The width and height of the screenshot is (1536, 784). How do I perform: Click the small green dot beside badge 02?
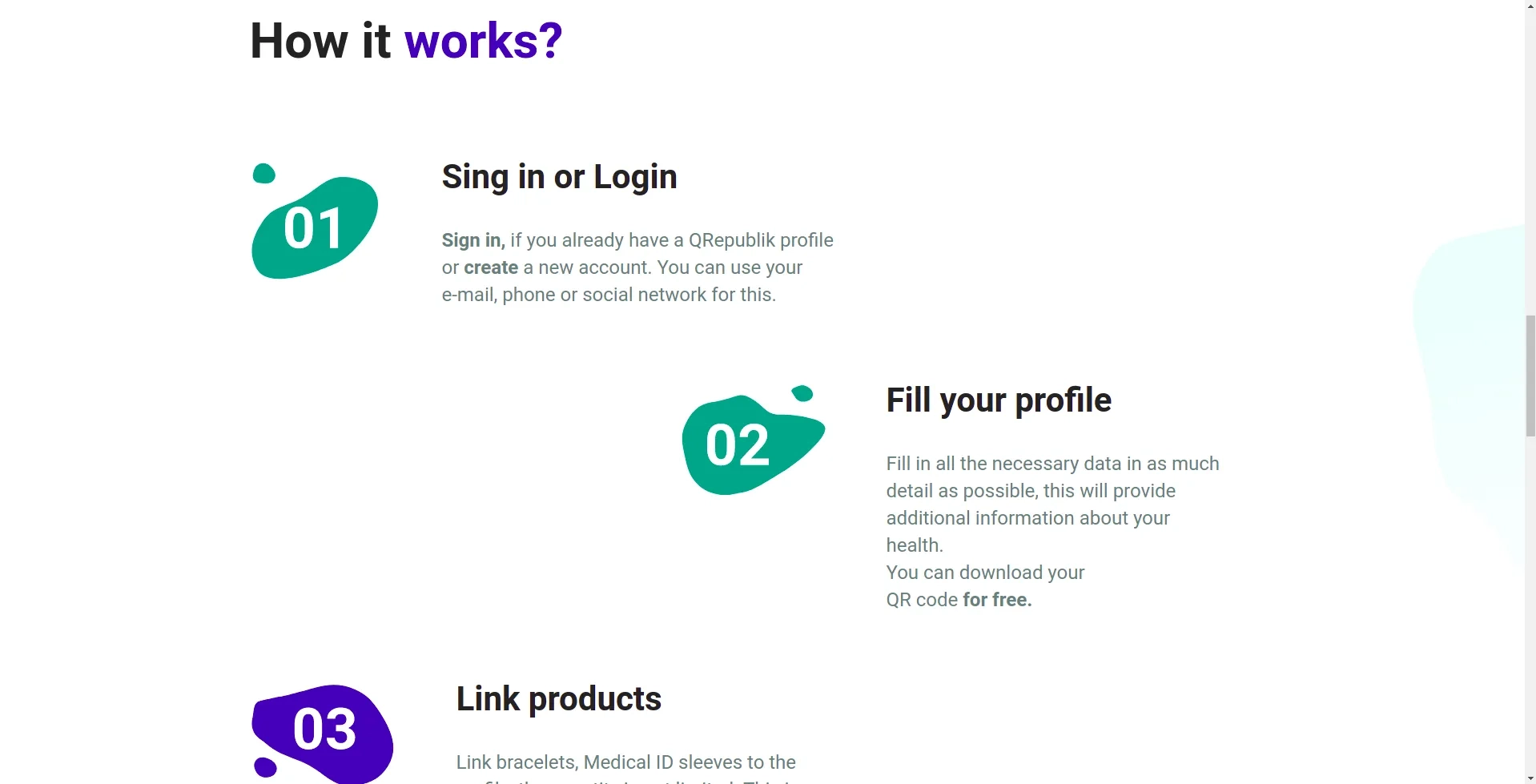(802, 393)
